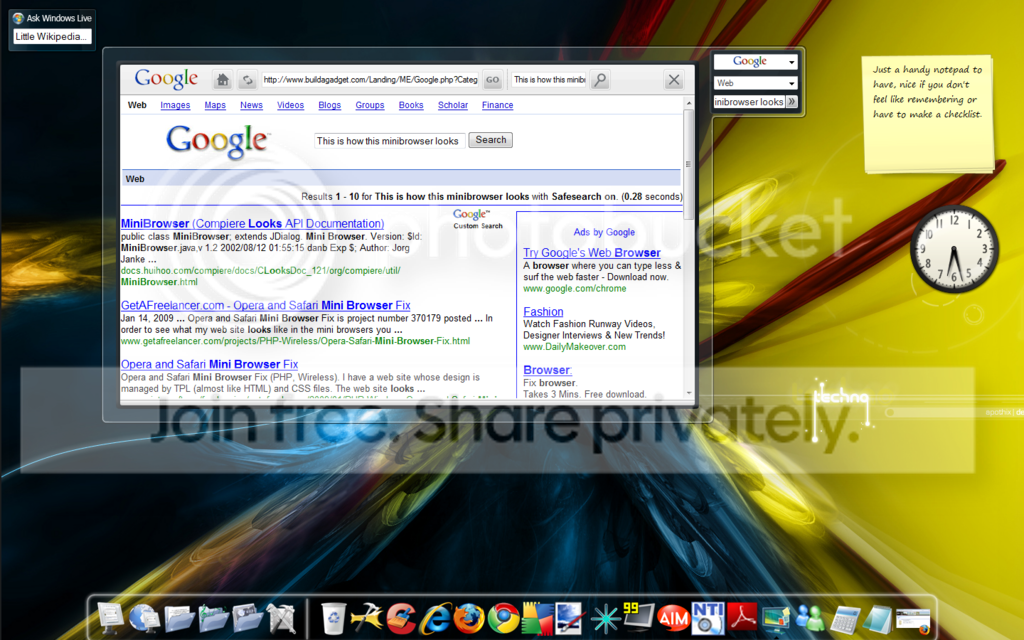This screenshot has width=1024, height=640.
Task: Open the Scholar link on Google
Action: click(453, 105)
